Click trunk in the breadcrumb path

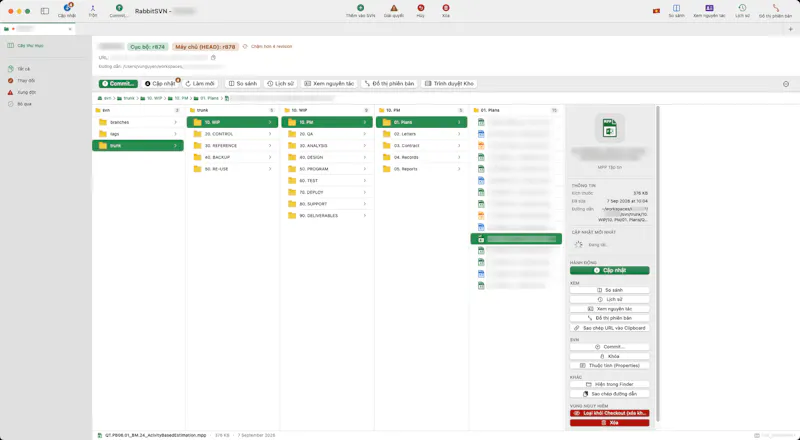(126, 98)
